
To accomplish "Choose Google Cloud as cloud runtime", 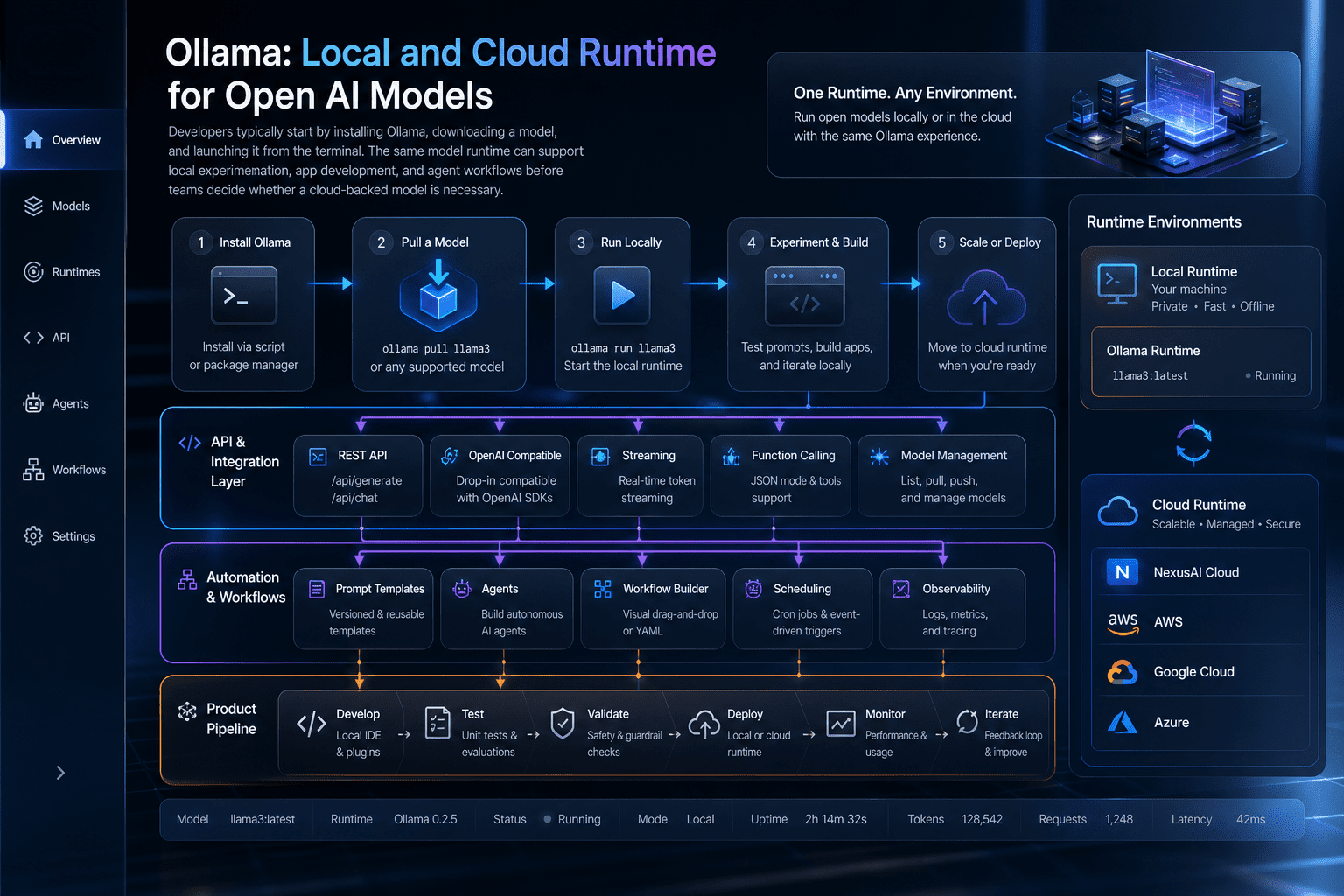I will [1200, 672].
